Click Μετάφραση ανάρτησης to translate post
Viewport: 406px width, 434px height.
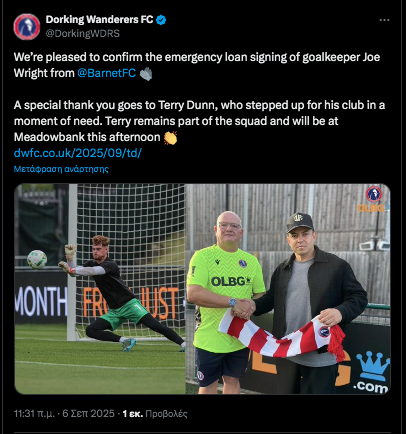point(61,169)
